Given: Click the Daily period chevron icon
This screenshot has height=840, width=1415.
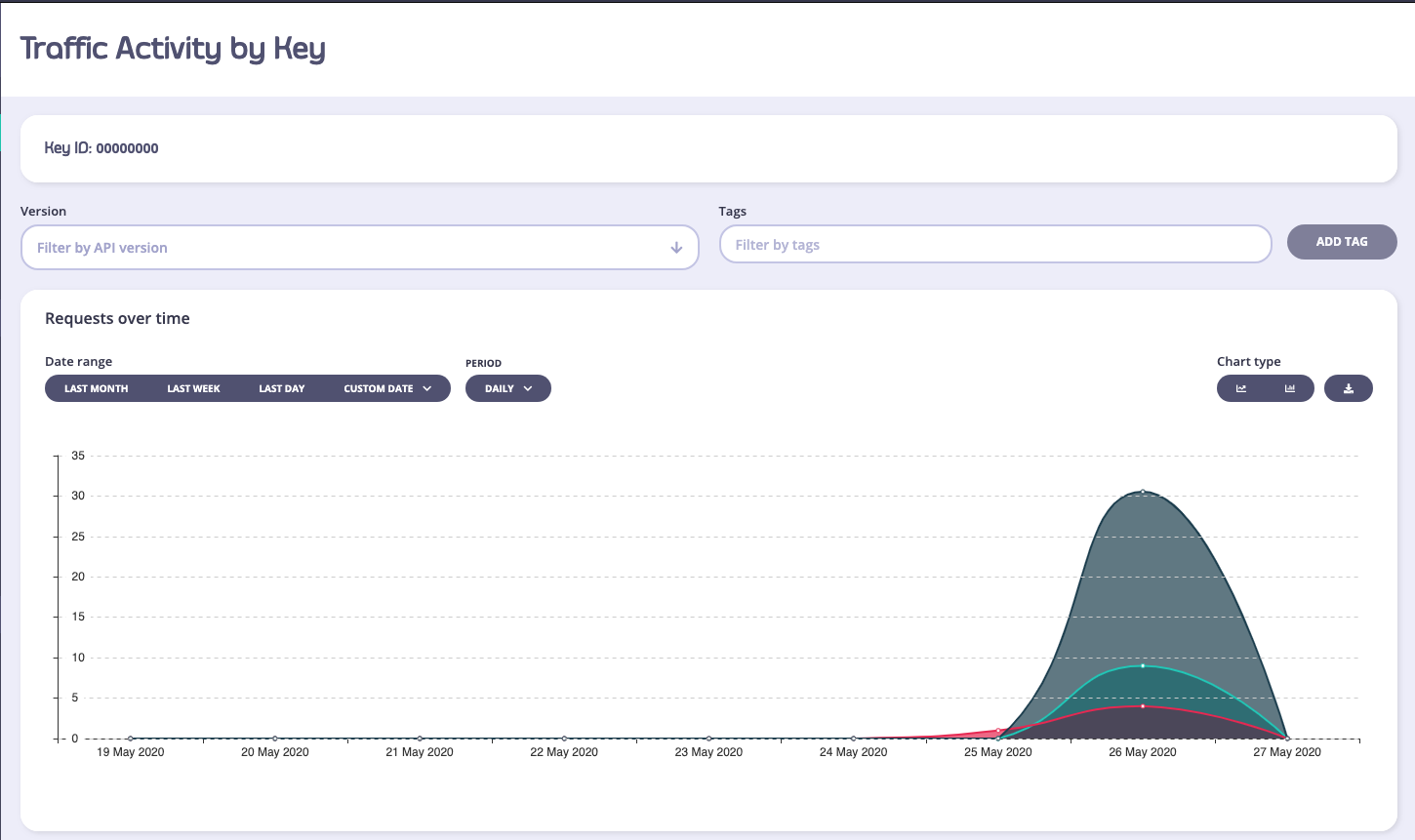Looking at the screenshot, I should click(530, 388).
